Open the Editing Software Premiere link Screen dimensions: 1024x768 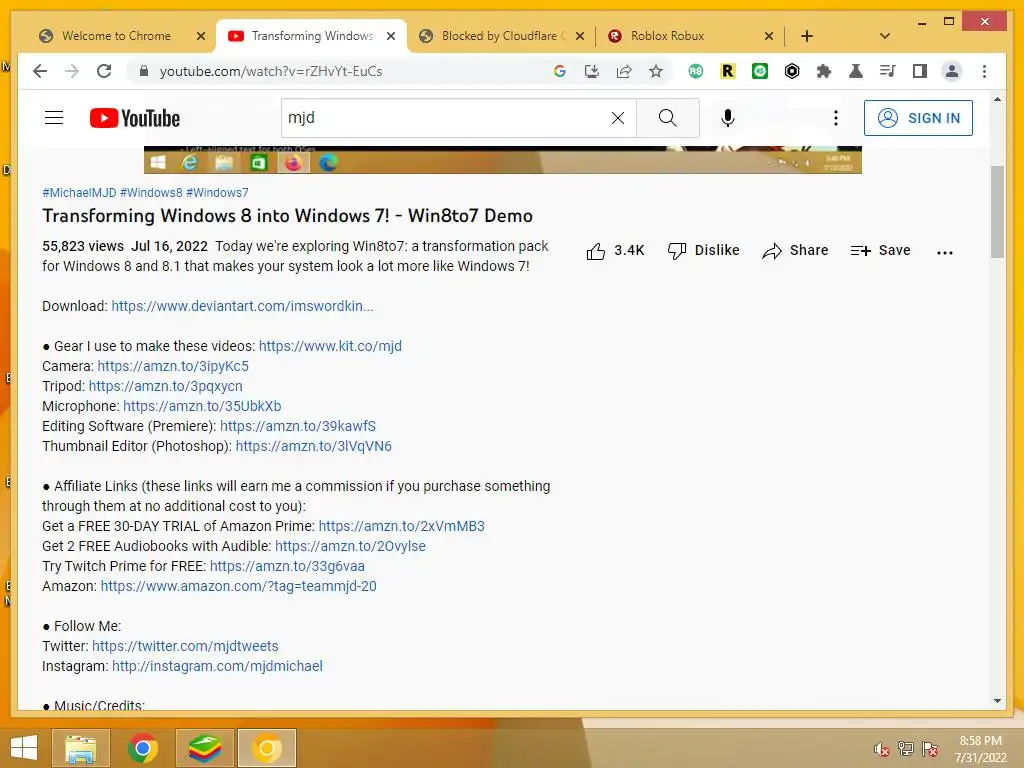click(298, 426)
